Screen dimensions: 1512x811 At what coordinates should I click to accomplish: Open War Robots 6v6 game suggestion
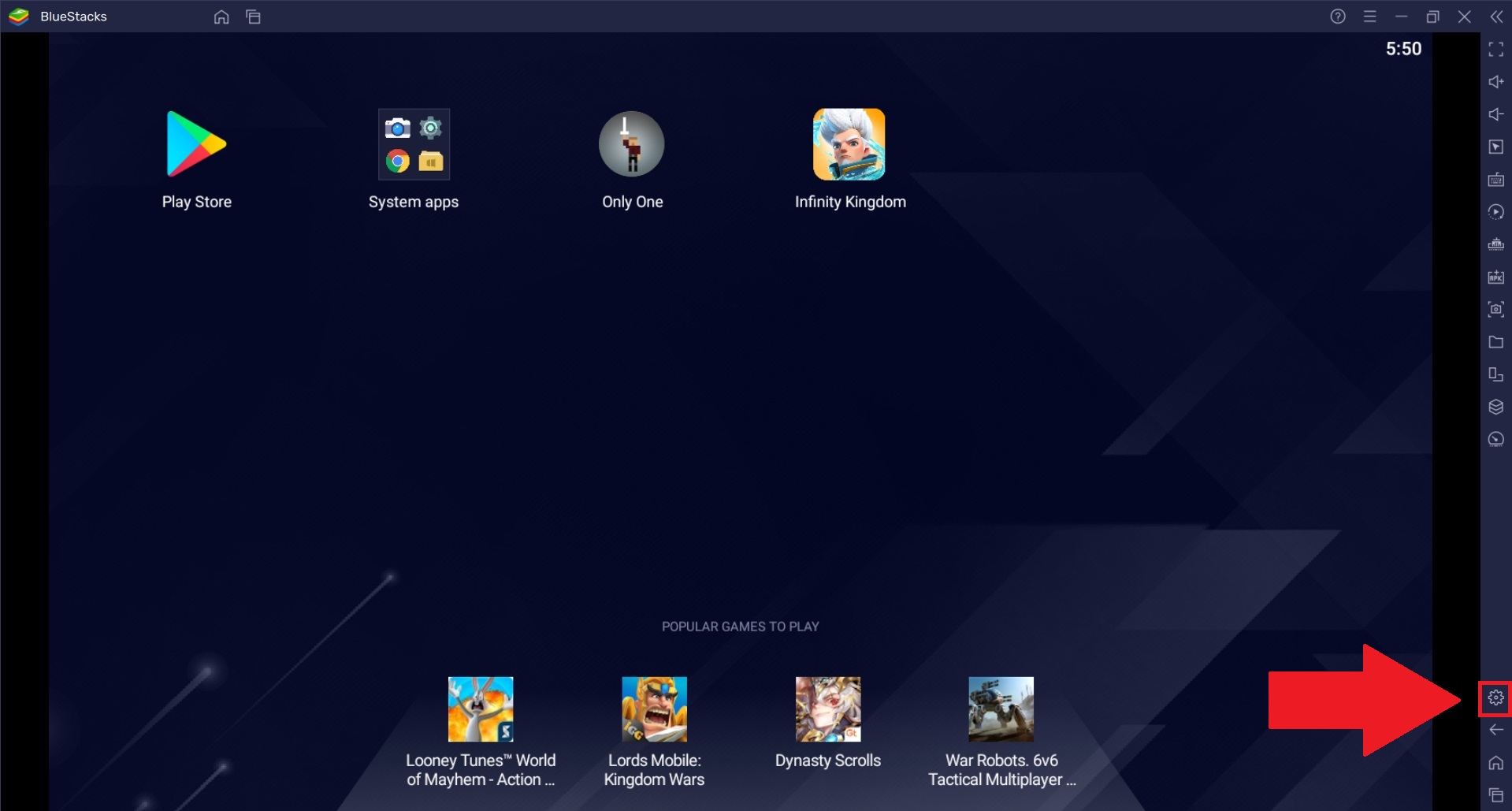point(1001,709)
